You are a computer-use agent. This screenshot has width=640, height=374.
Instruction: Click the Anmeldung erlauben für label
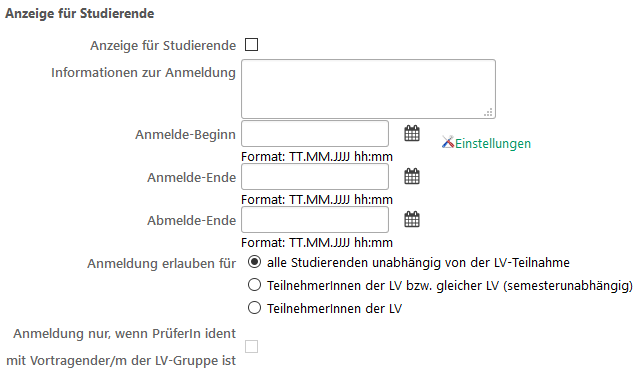tap(161, 263)
